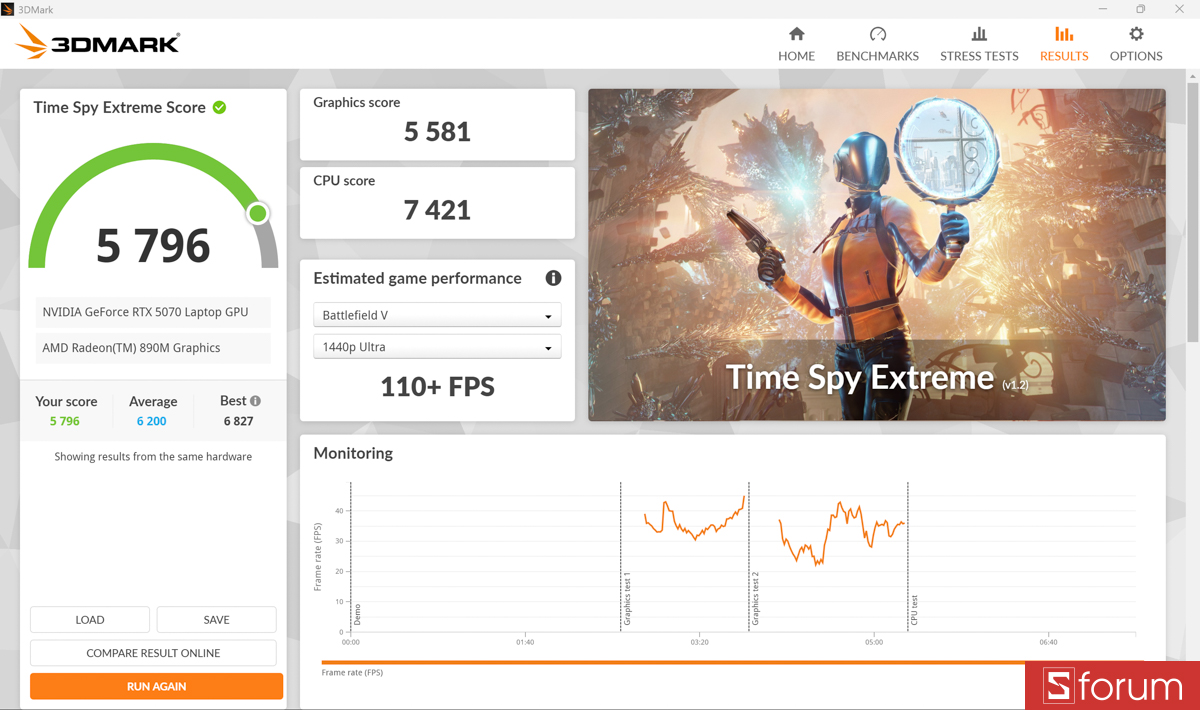Click the 110+ FPS estimate

[437, 387]
